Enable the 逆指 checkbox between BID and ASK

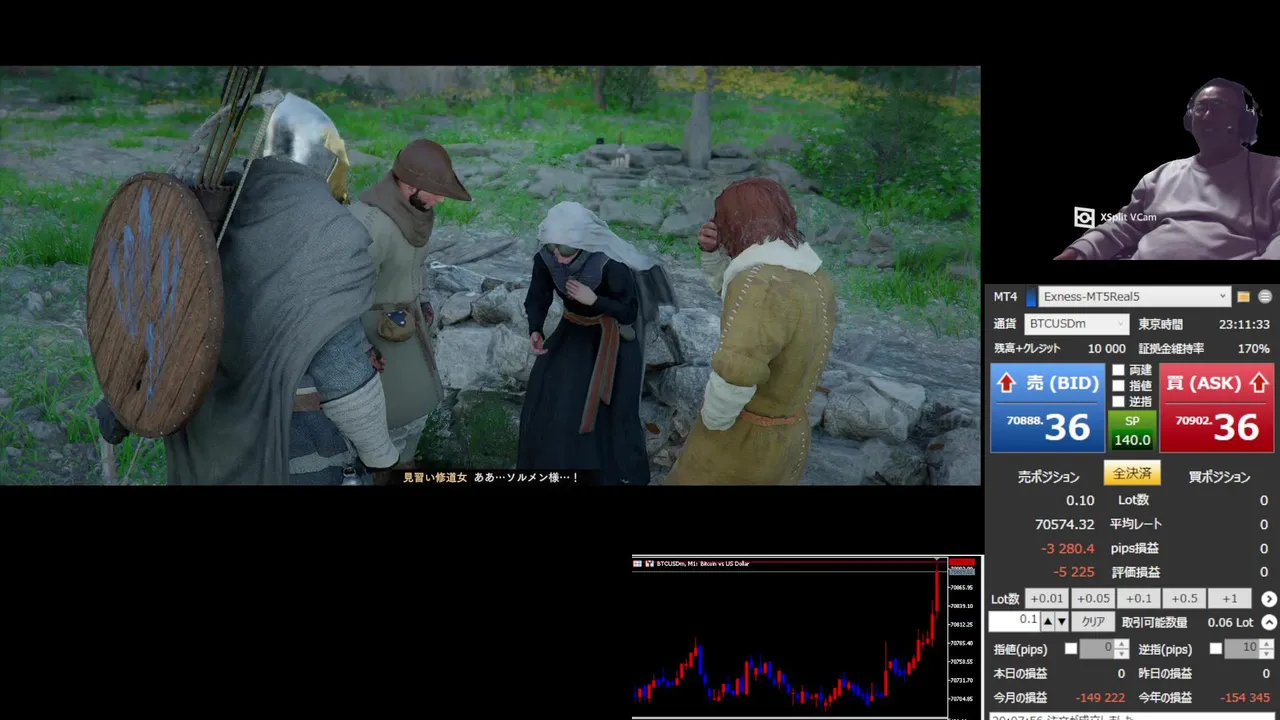point(1118,402)
